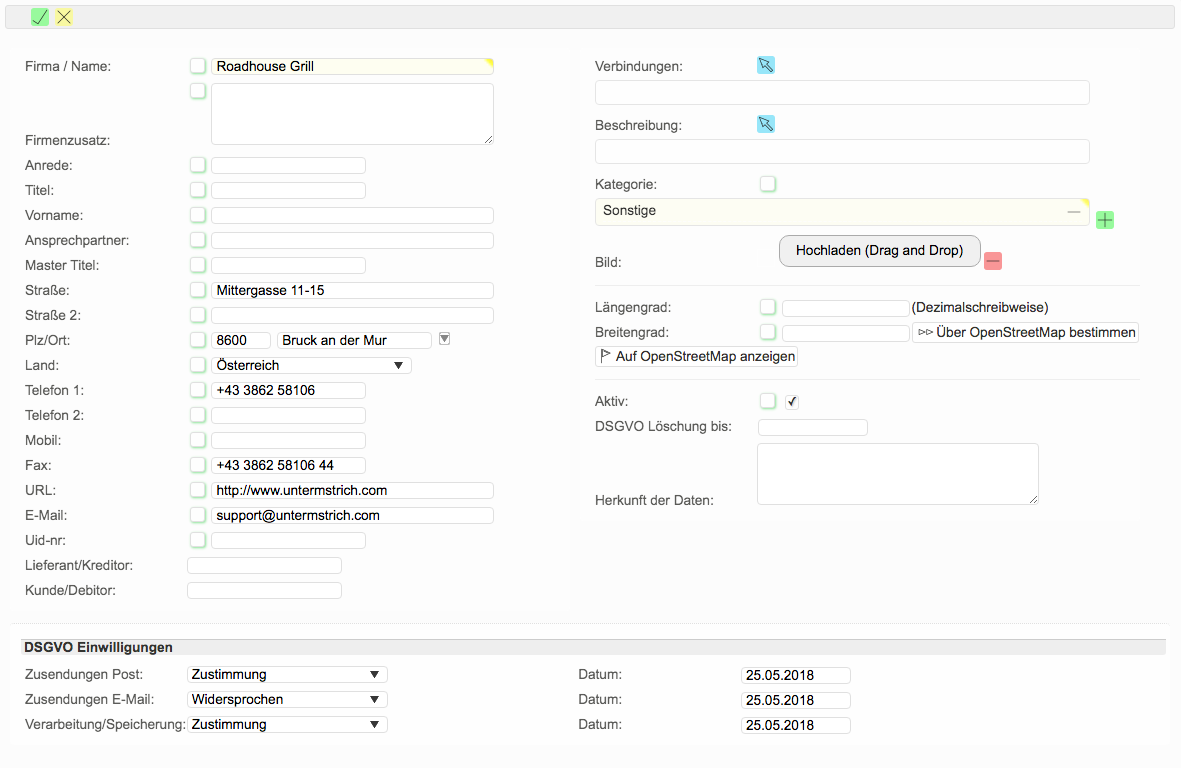Click the red minus icon to remove Bild
The image size is (1181, 768).
click(993, 261)
